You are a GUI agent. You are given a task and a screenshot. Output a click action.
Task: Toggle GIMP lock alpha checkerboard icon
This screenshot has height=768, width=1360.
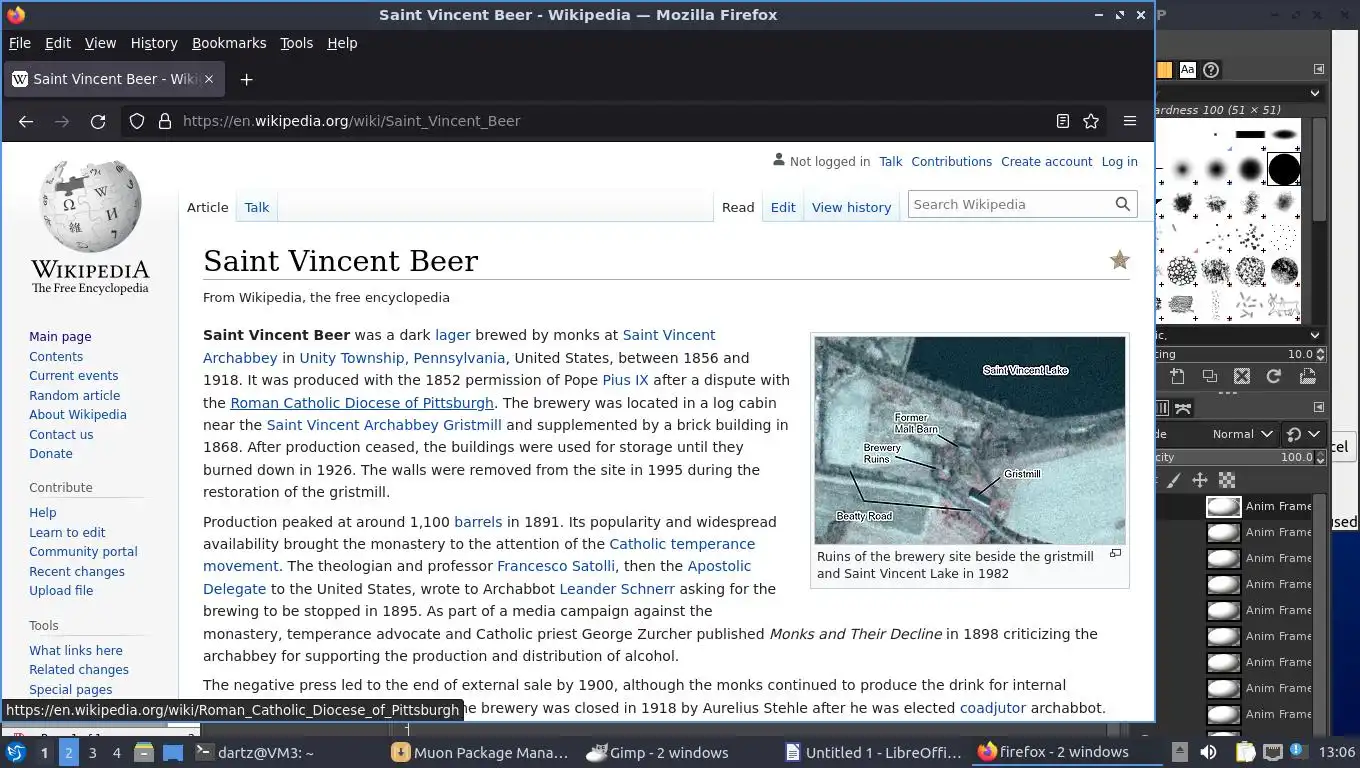click(x=1227, y=481)
